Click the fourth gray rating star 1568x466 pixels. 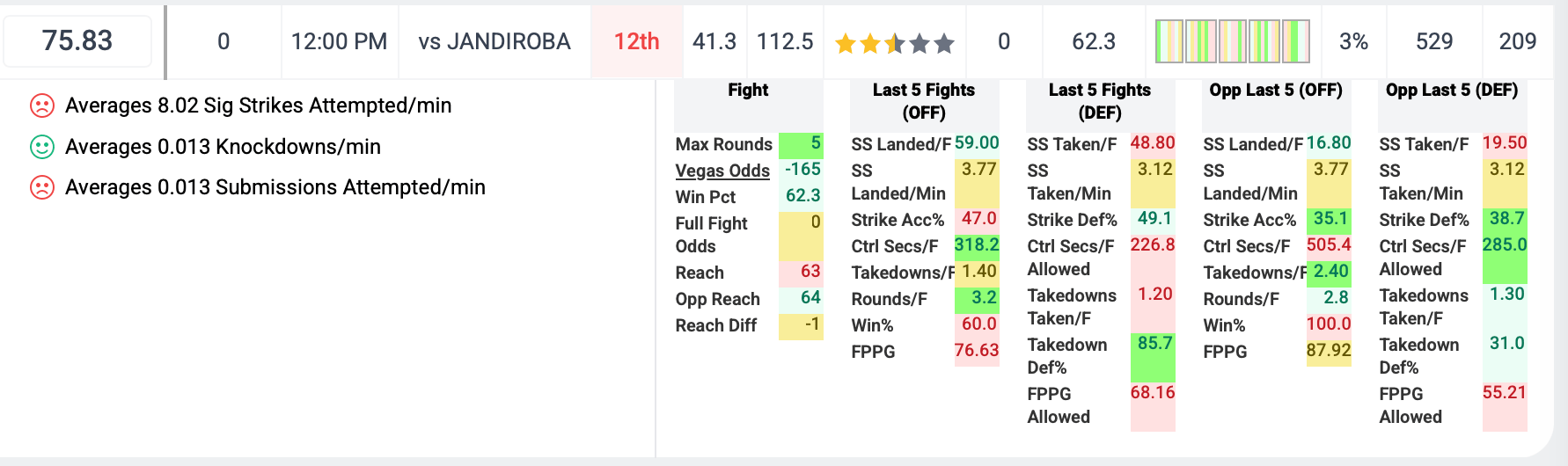pyautogui.click(x=920, y=43)
